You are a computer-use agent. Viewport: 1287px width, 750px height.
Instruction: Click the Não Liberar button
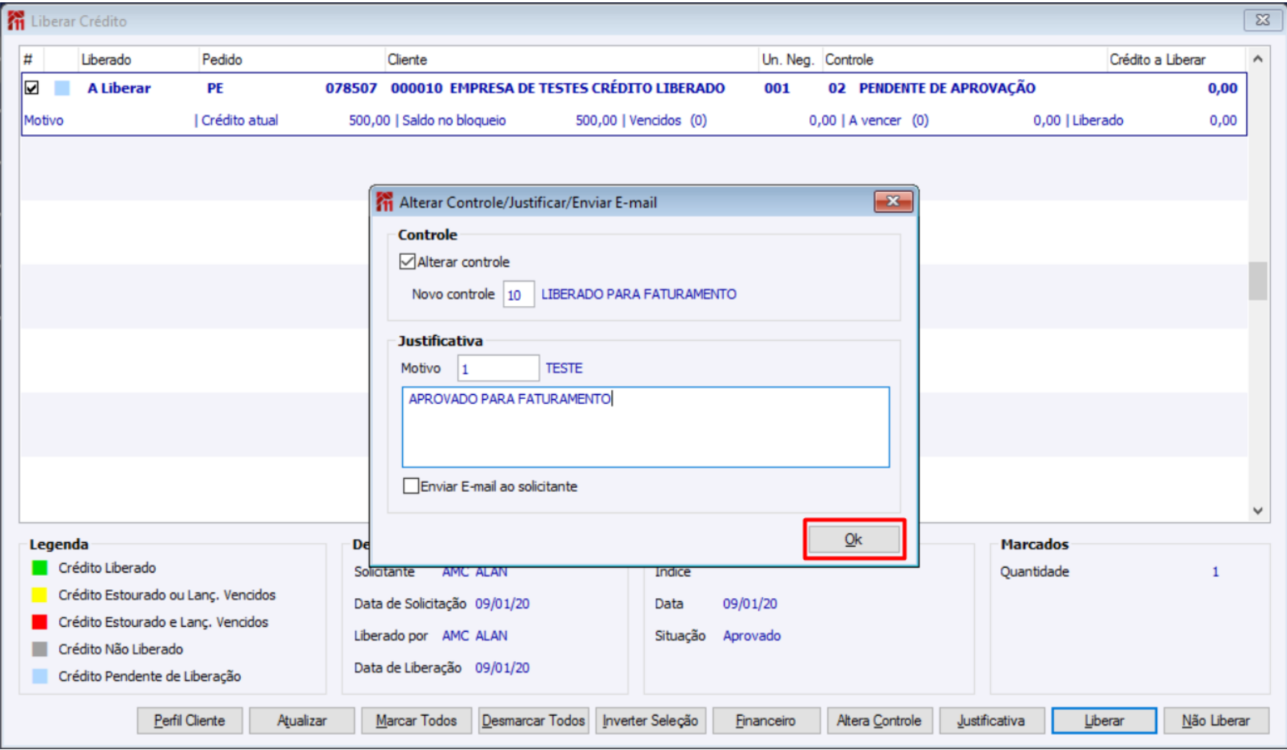(x=1216, y=721)
